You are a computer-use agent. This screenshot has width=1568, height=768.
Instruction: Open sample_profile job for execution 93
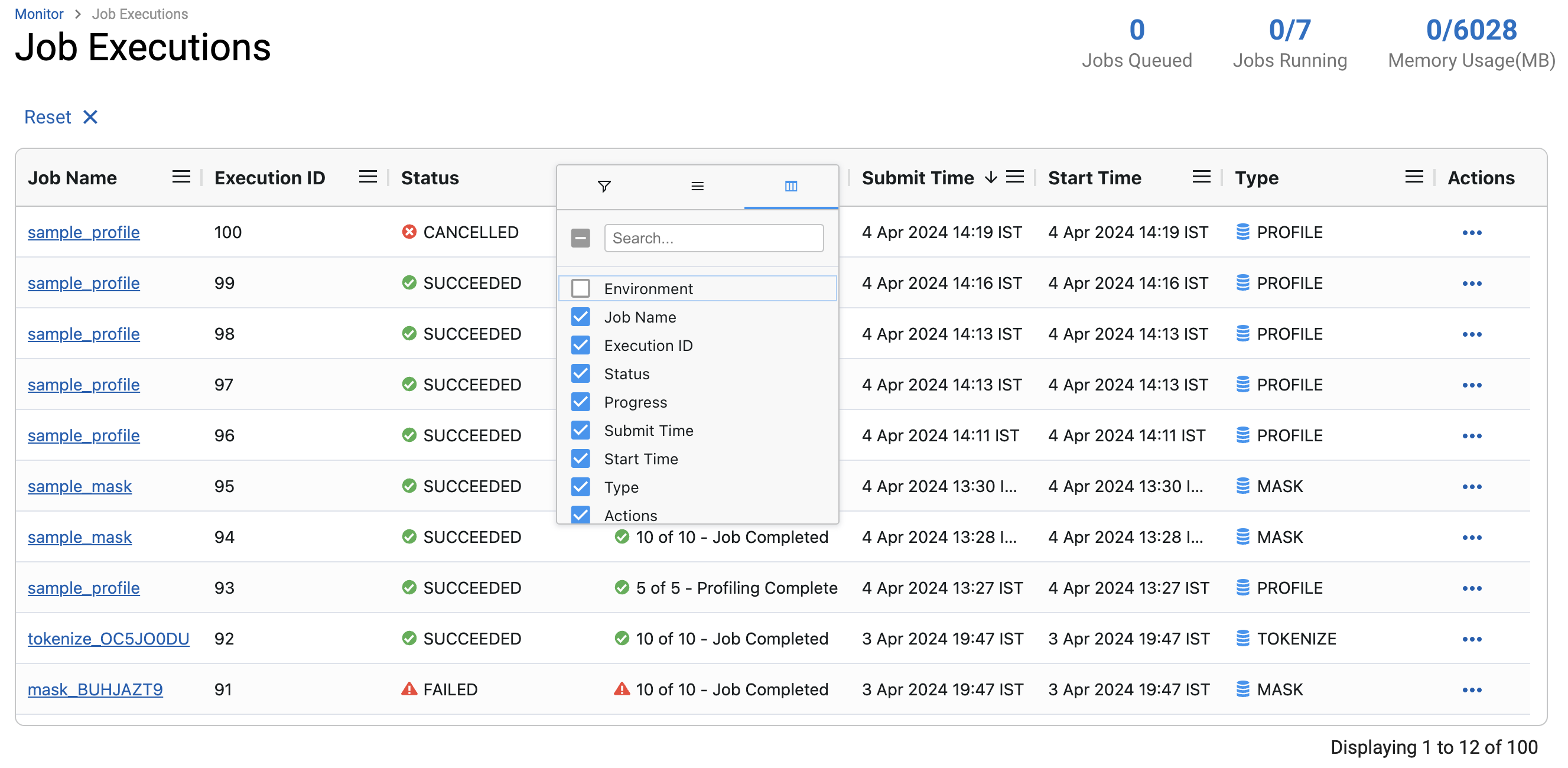coord(83,588)
